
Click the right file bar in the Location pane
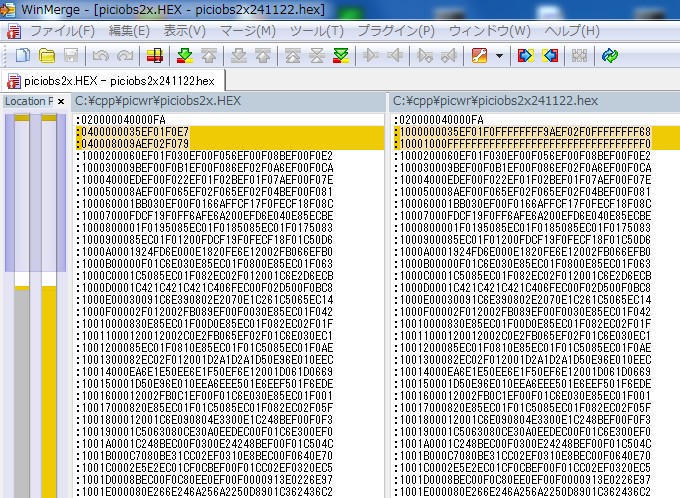pos(49,305)
